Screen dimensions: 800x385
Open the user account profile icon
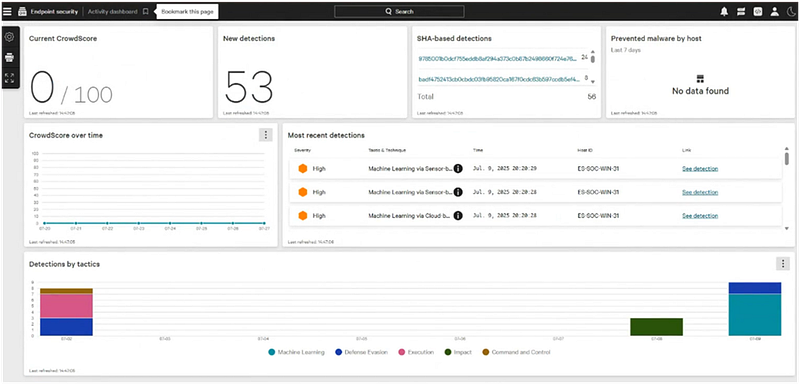coord(774,12)
